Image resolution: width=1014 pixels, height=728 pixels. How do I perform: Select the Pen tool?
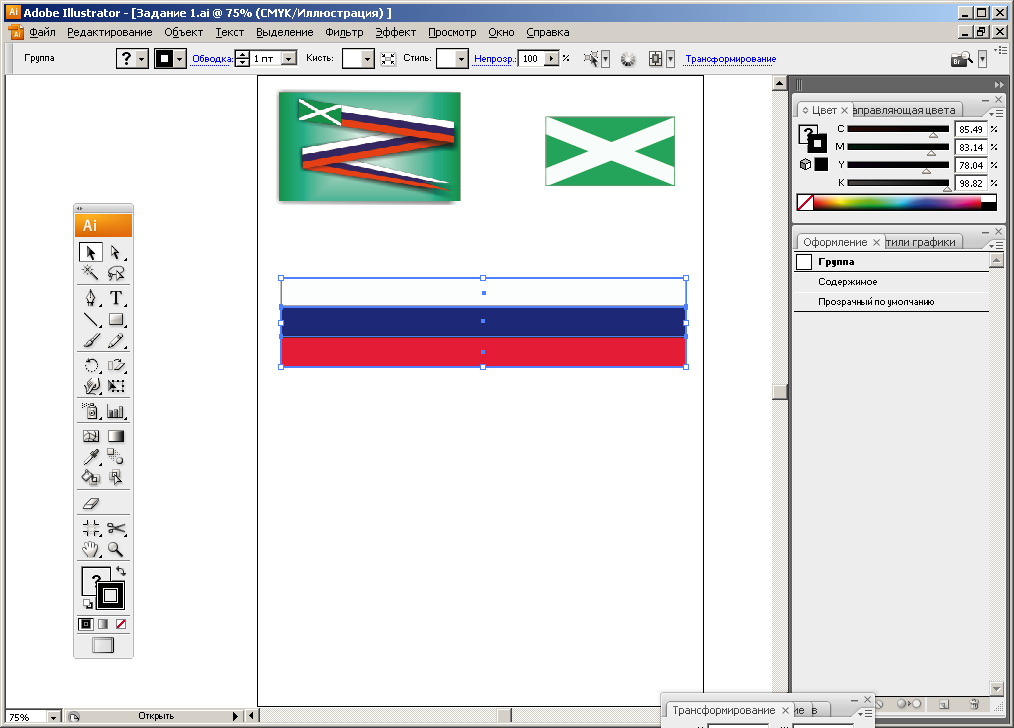coord(91,297)
